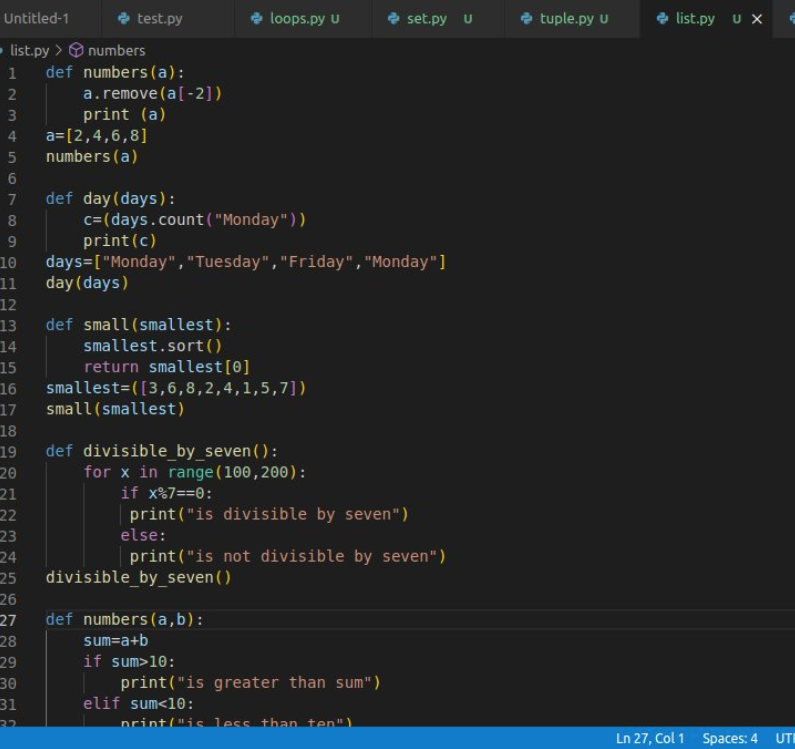Click the Python icon on loops.py tab
The height and width of the screenshot is (749, 795).
[x=257, y=19]
